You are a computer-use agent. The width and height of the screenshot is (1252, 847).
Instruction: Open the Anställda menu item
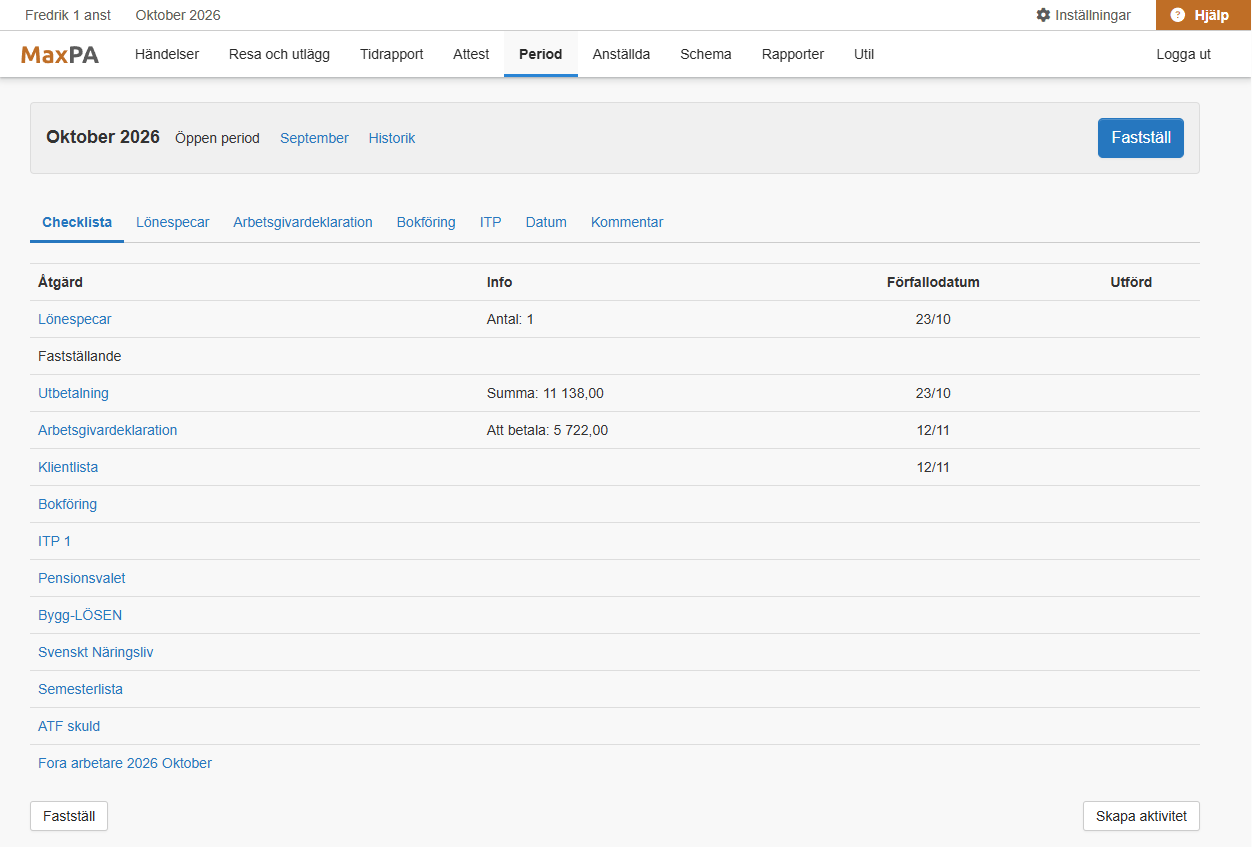[x=621, y=55]
